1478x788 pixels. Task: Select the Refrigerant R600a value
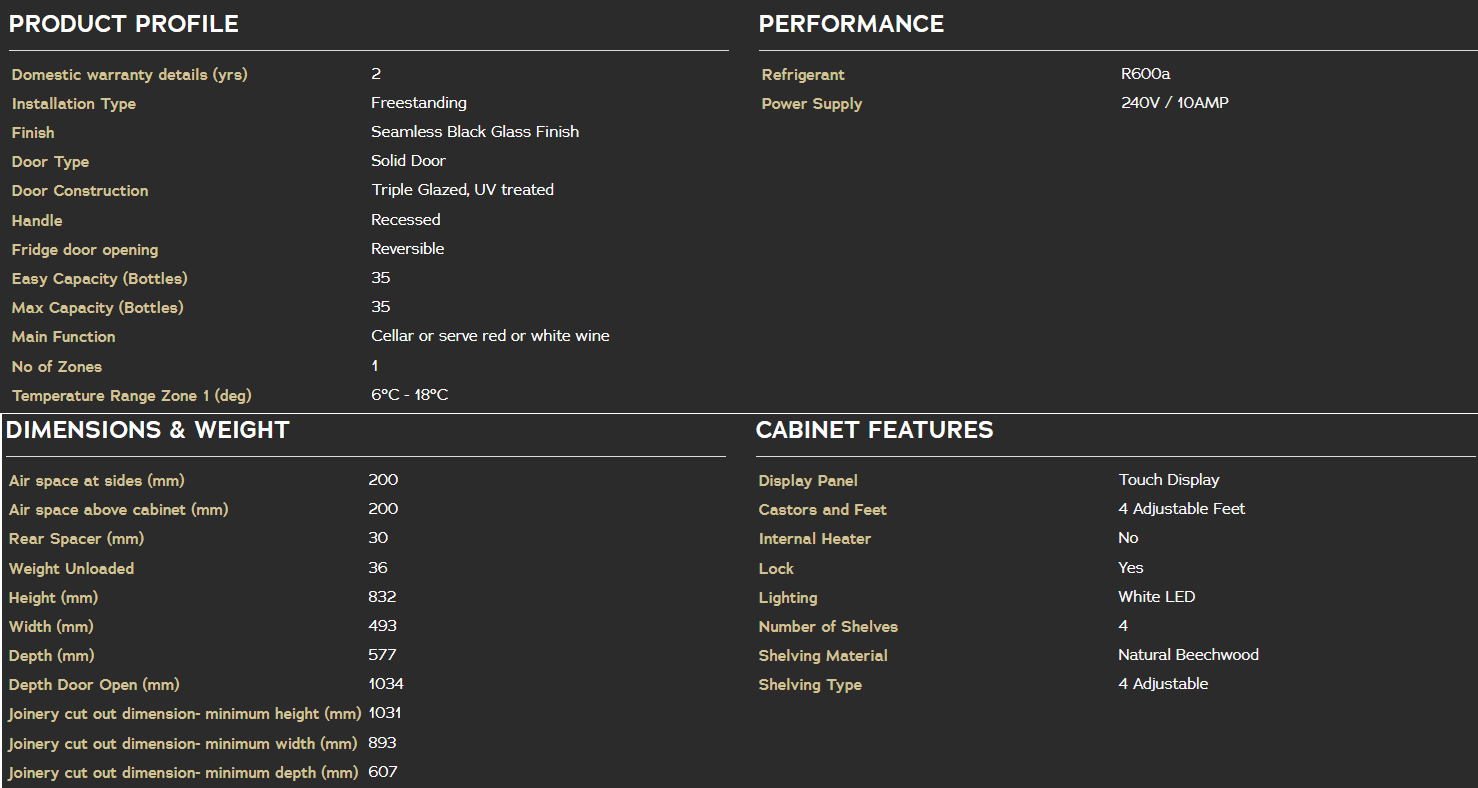click(x=1144, y=74)
